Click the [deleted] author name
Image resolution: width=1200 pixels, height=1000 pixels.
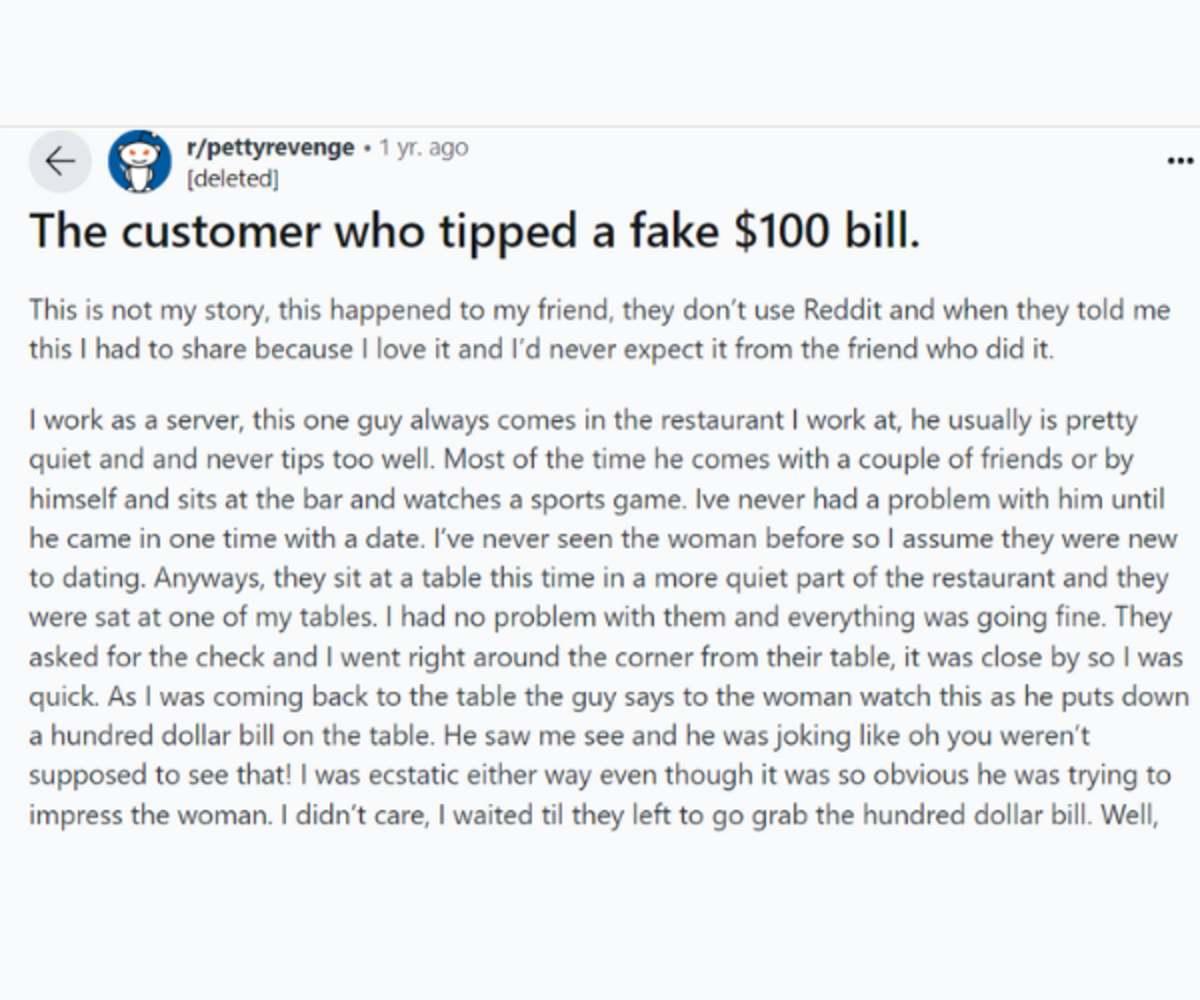coord(232,179)
